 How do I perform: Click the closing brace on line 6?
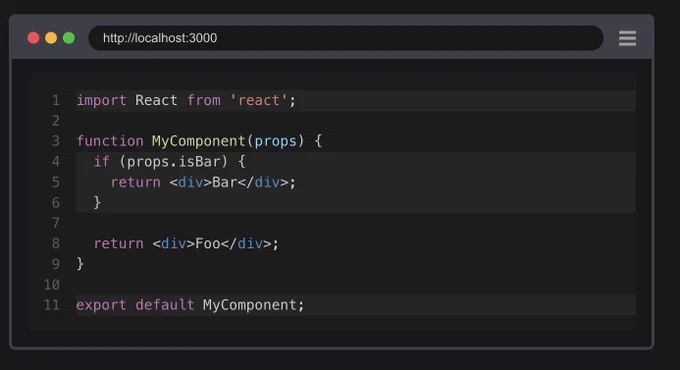[x=97, y=203]
